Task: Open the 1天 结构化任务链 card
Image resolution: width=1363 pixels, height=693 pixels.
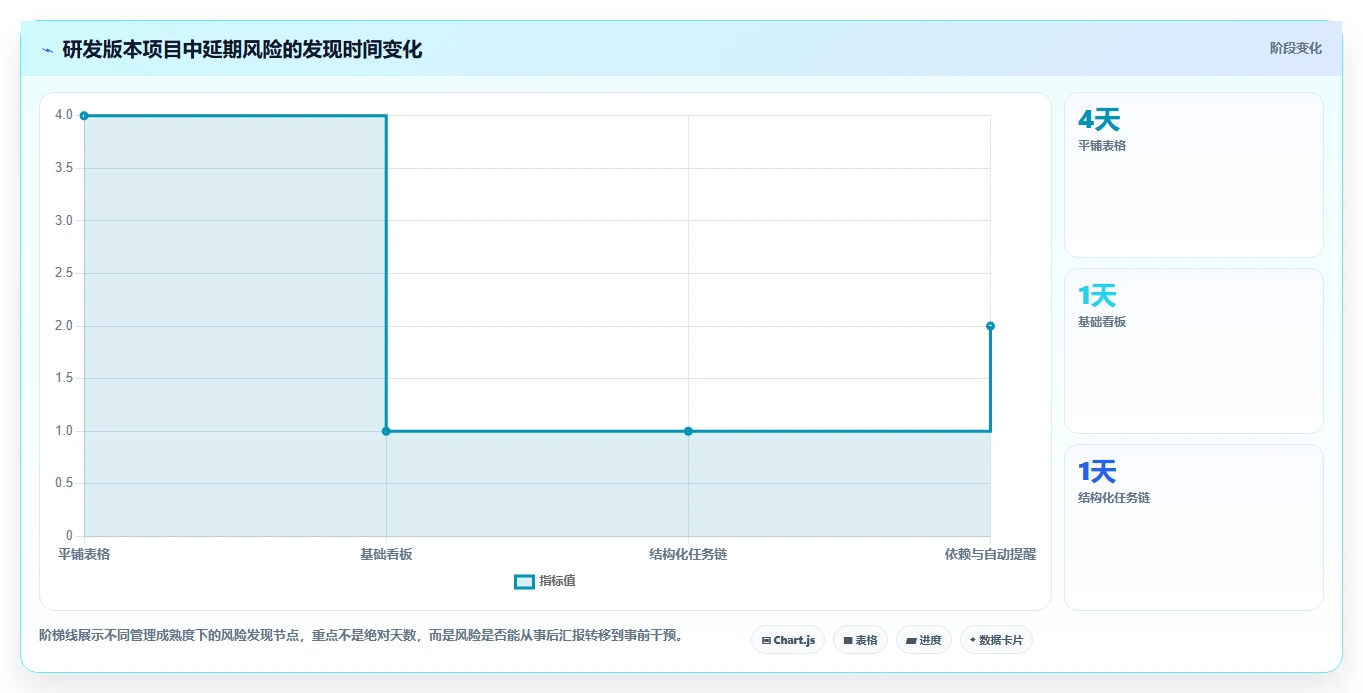Action: (x=1194, y=527)
